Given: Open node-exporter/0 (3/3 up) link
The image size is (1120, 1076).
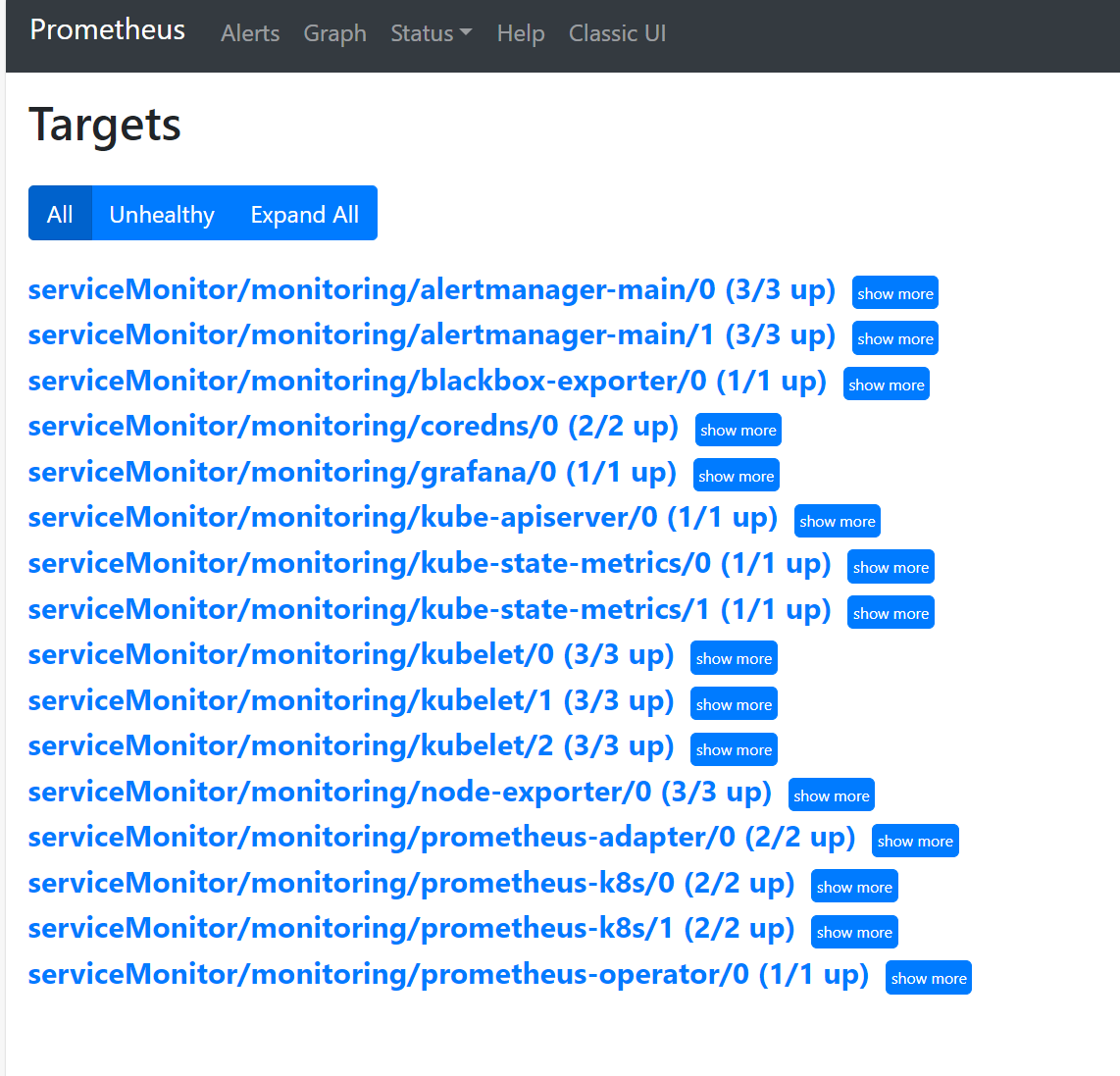Looking at the screenshot, I should 400,794.
